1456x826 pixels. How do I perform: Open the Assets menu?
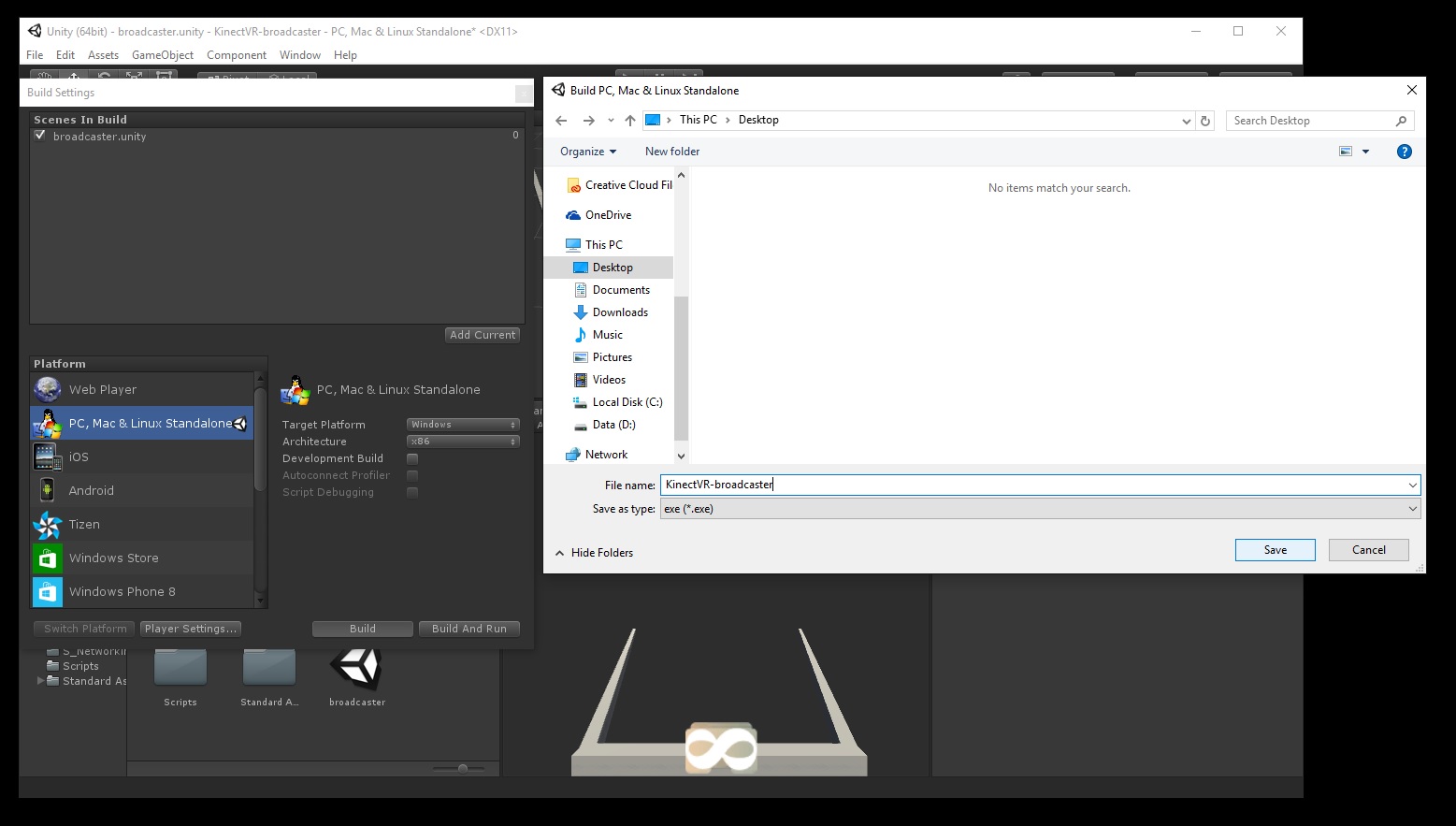click(x=103, y=55)
